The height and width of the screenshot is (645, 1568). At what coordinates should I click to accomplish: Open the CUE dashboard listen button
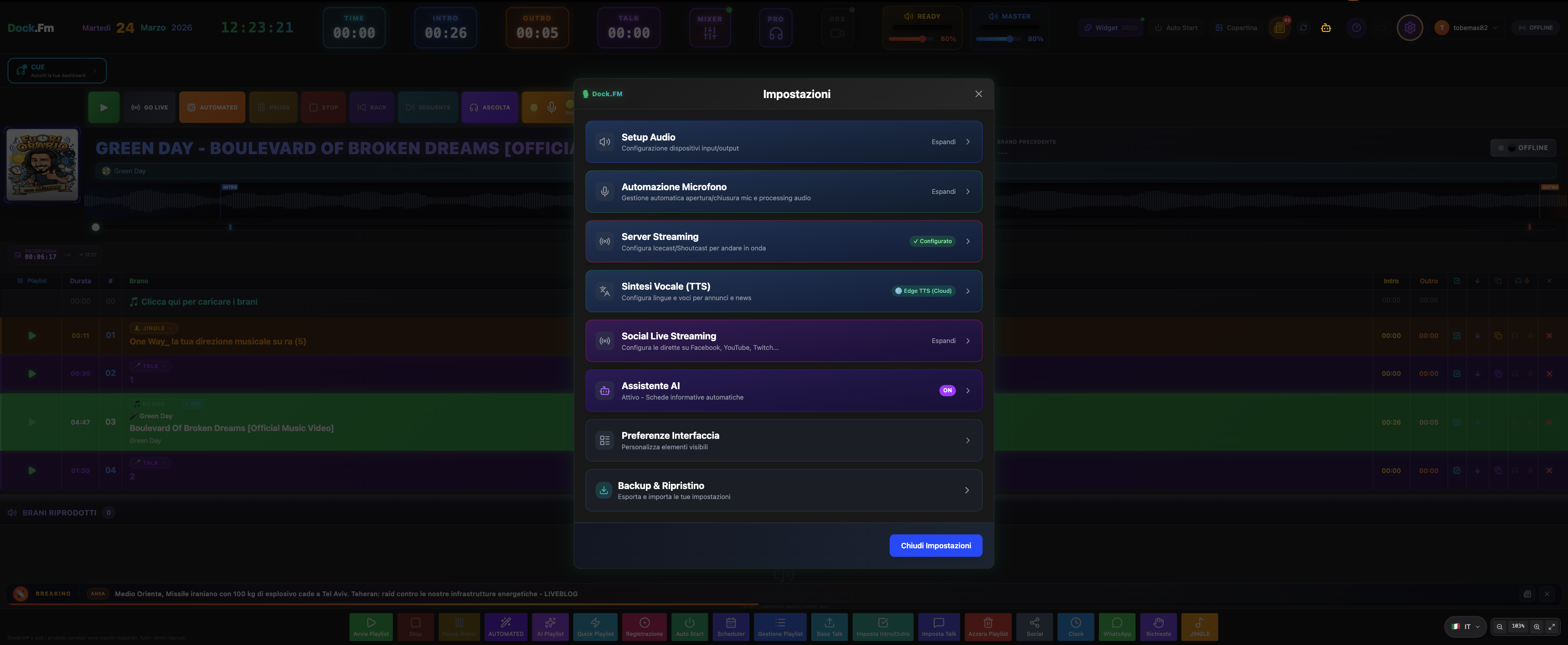click(x=57, y=71)
